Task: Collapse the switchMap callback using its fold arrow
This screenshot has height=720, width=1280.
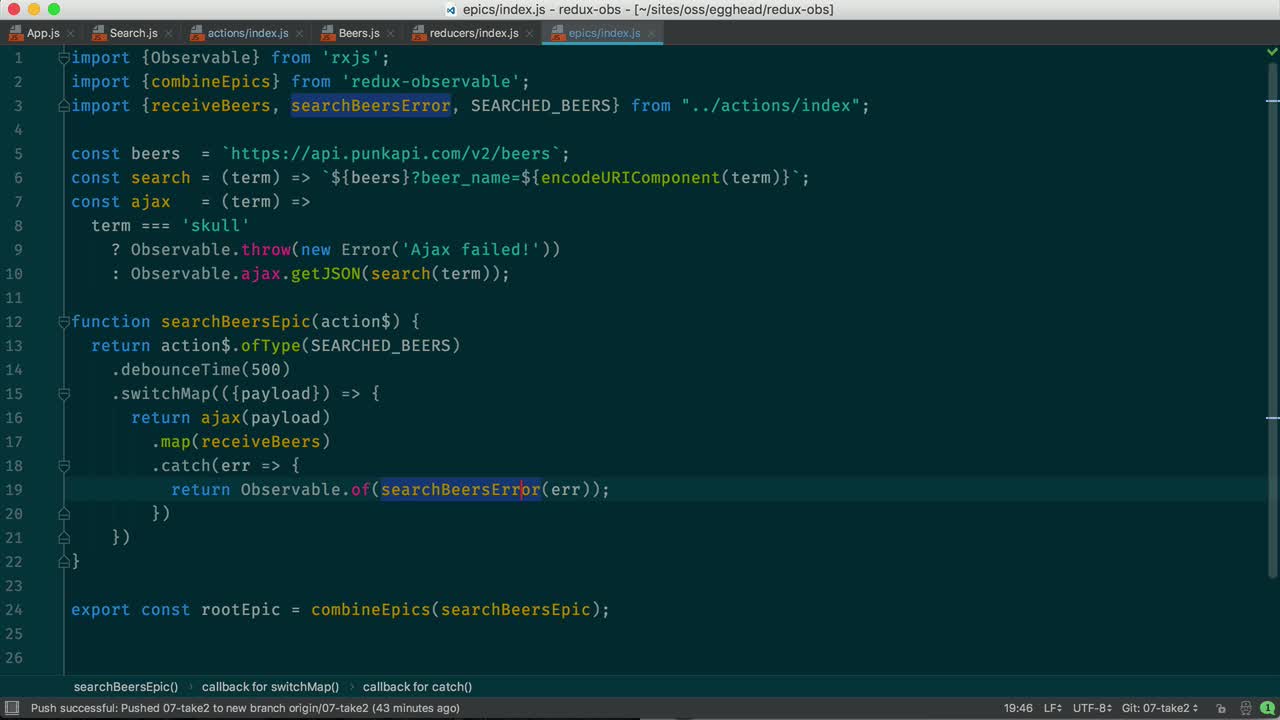Action: pos(64,393)
